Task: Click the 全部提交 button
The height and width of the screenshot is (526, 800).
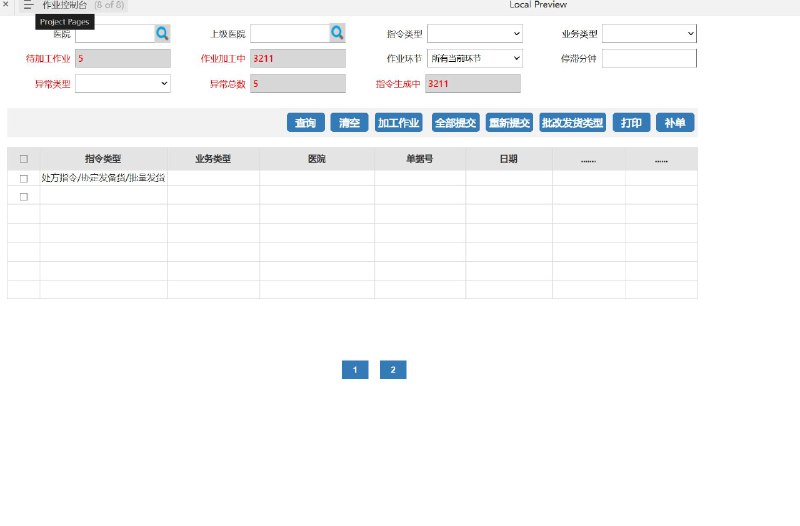Action: (456, 122)
